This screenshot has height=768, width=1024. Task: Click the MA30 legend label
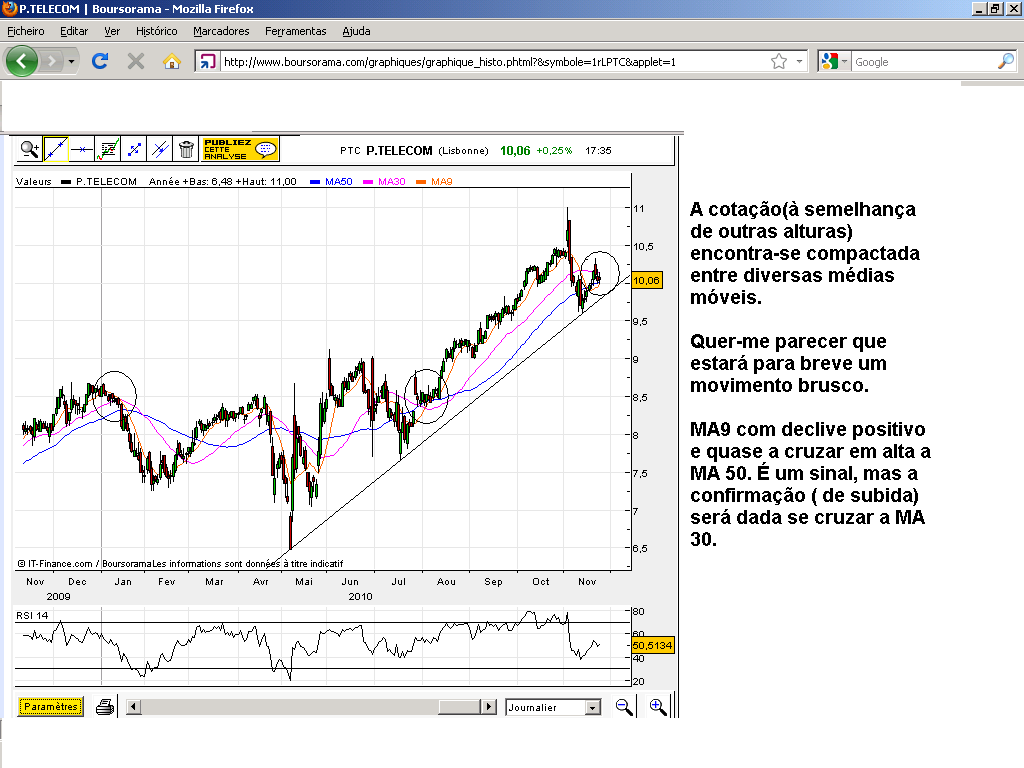pyautogui.click(x=391, y=182)
